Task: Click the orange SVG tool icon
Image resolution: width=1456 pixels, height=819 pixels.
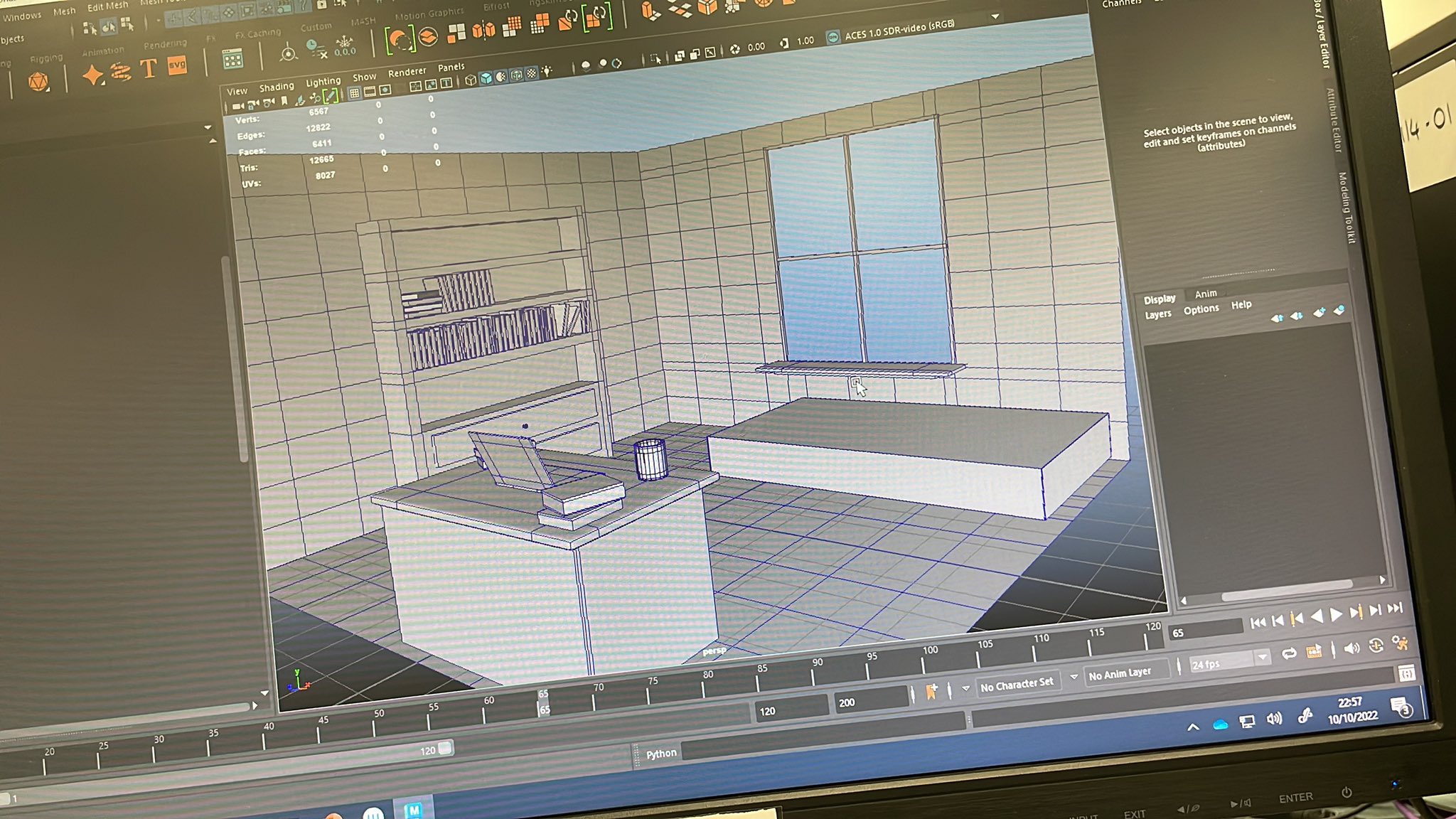Action: [x=177, y=65]
